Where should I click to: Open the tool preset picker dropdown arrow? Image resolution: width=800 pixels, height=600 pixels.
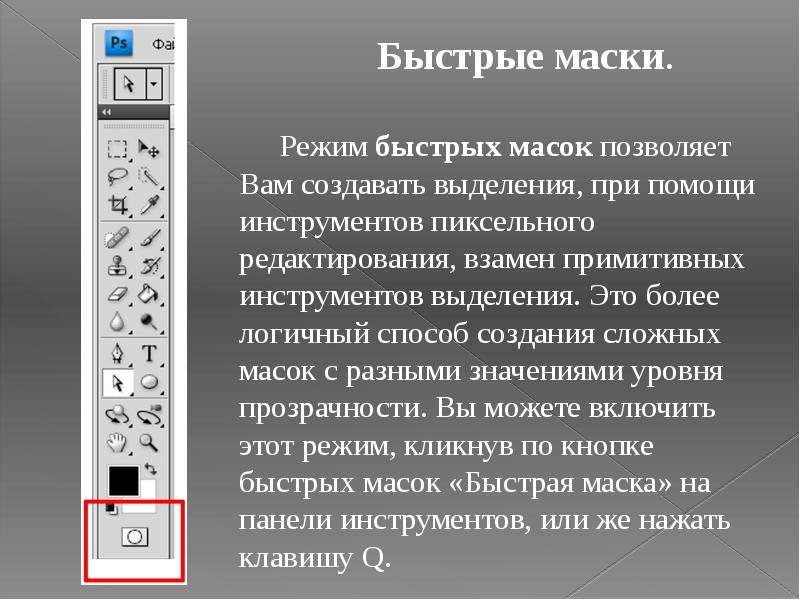click(154, 85)
